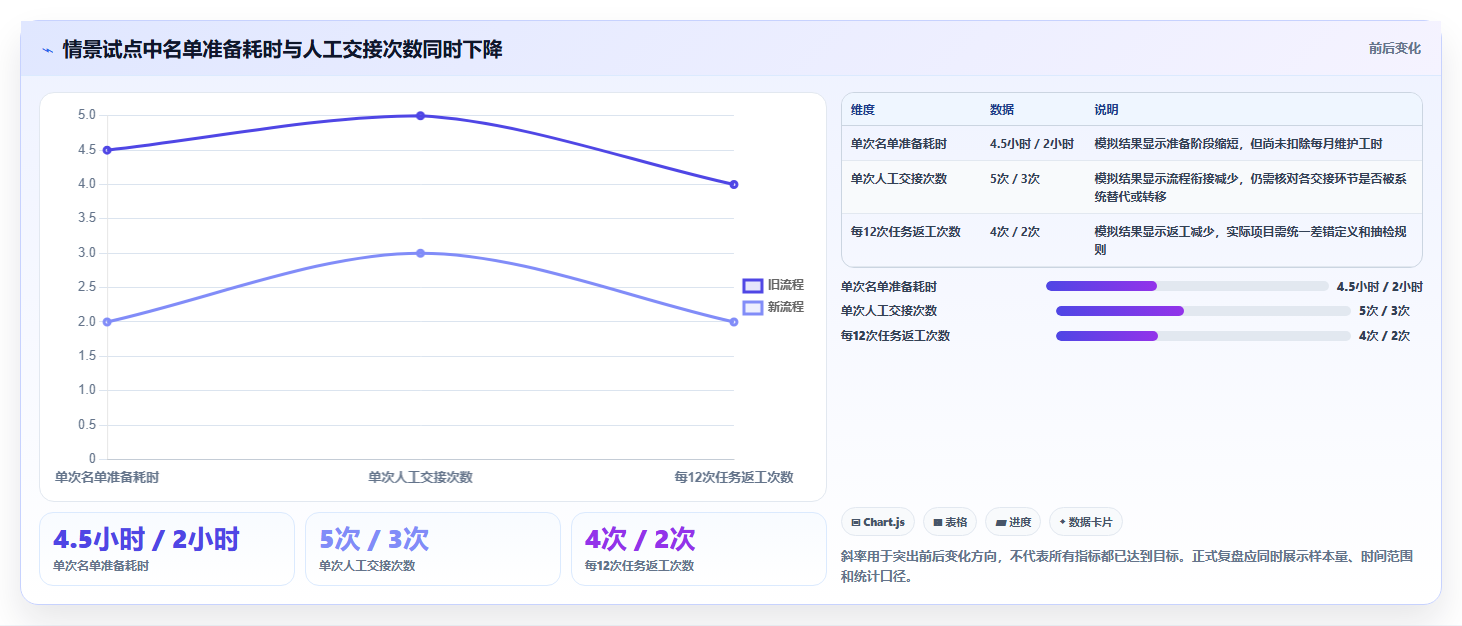The image size is (1462, 626).
Task: Click progress value 4次 / 2次 on the right
Action: (1384, 336)
